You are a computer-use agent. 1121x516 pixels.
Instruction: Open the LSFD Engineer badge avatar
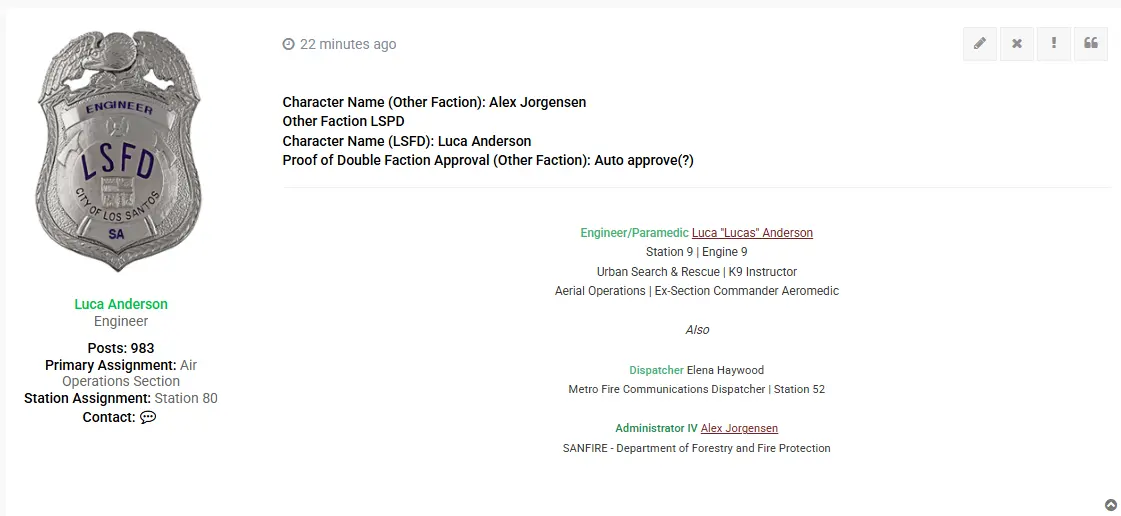pos(119,151)
